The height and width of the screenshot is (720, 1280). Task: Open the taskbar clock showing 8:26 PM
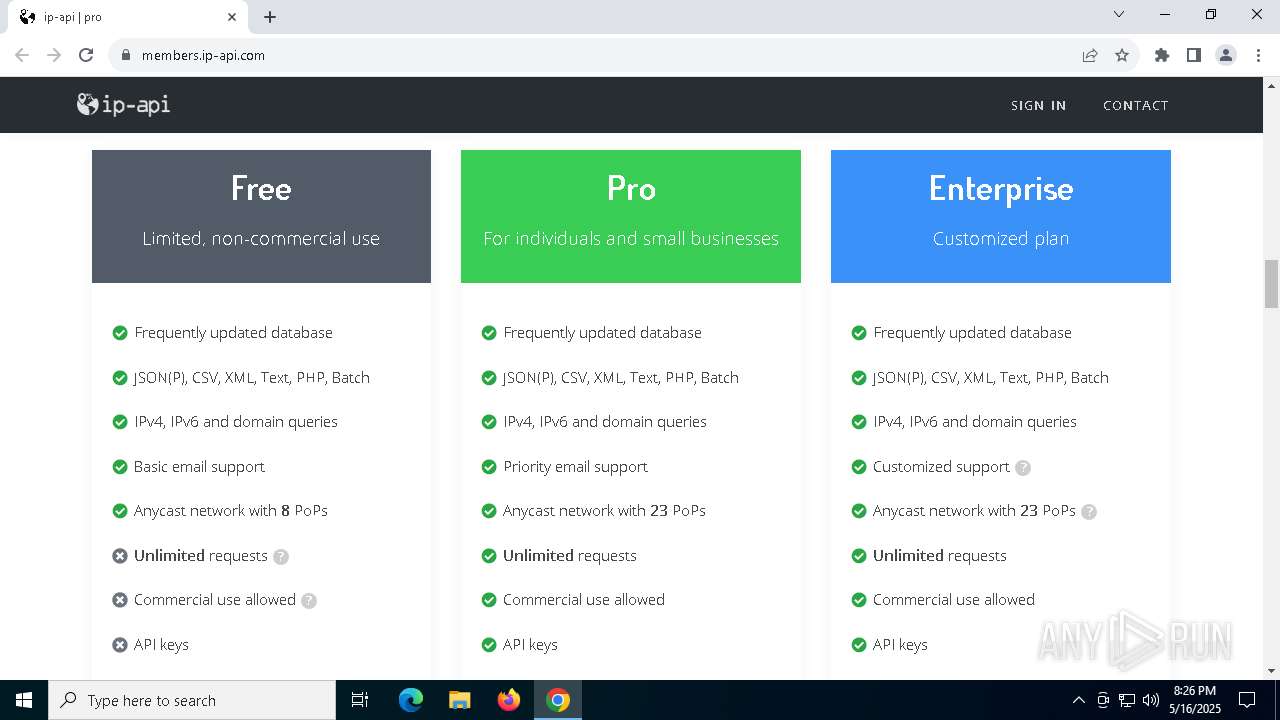tap(1195, 700)
